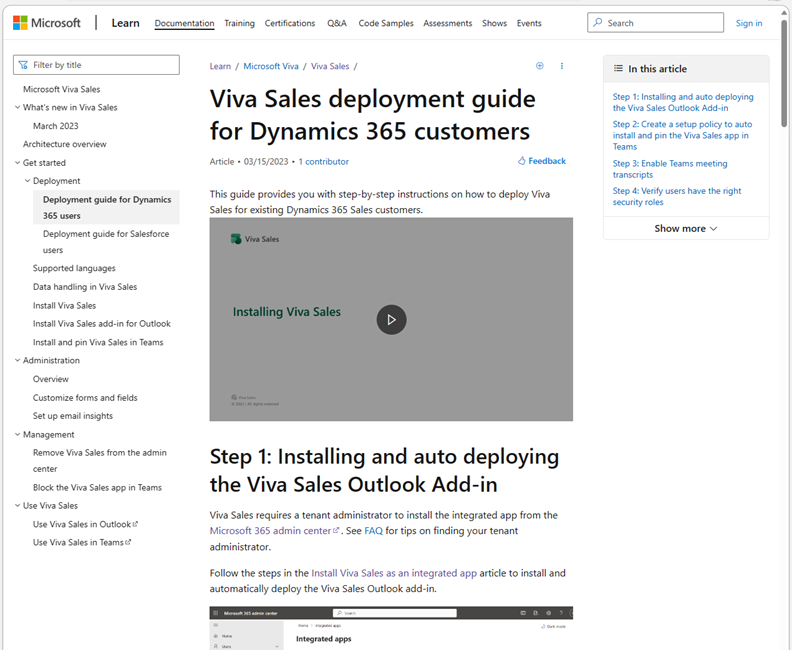792x650 pixels.
Task: Select Architecture overview in the sidebar
Action: click(x=65, y=144)
